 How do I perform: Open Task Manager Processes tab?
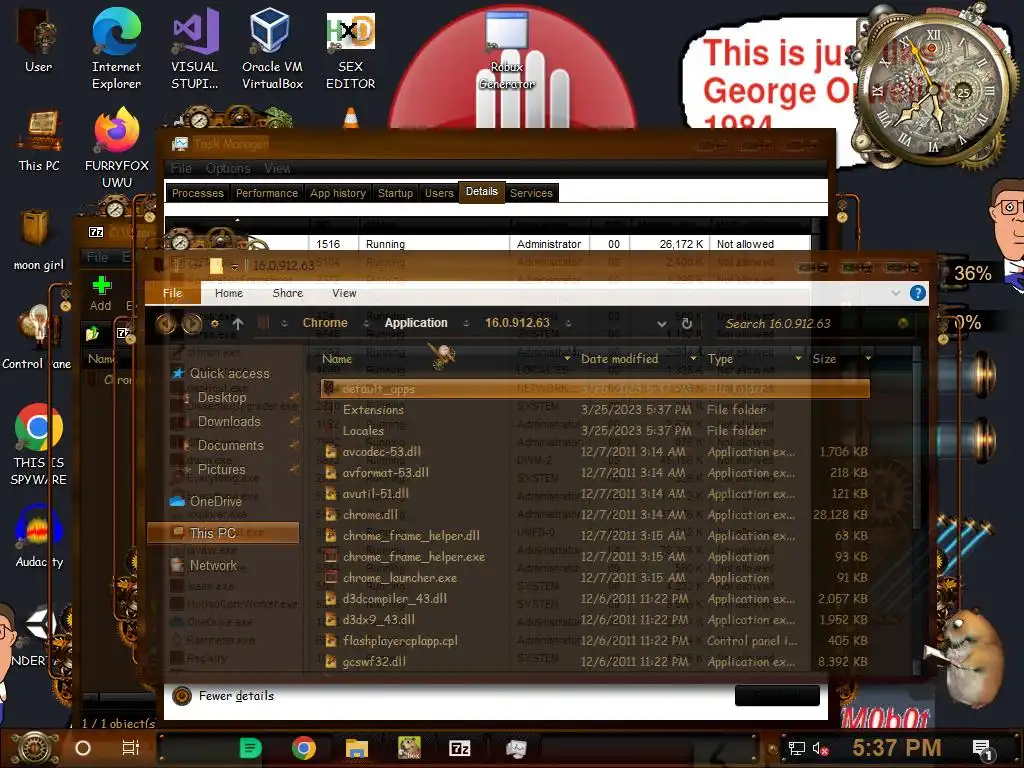coord(198,193)
